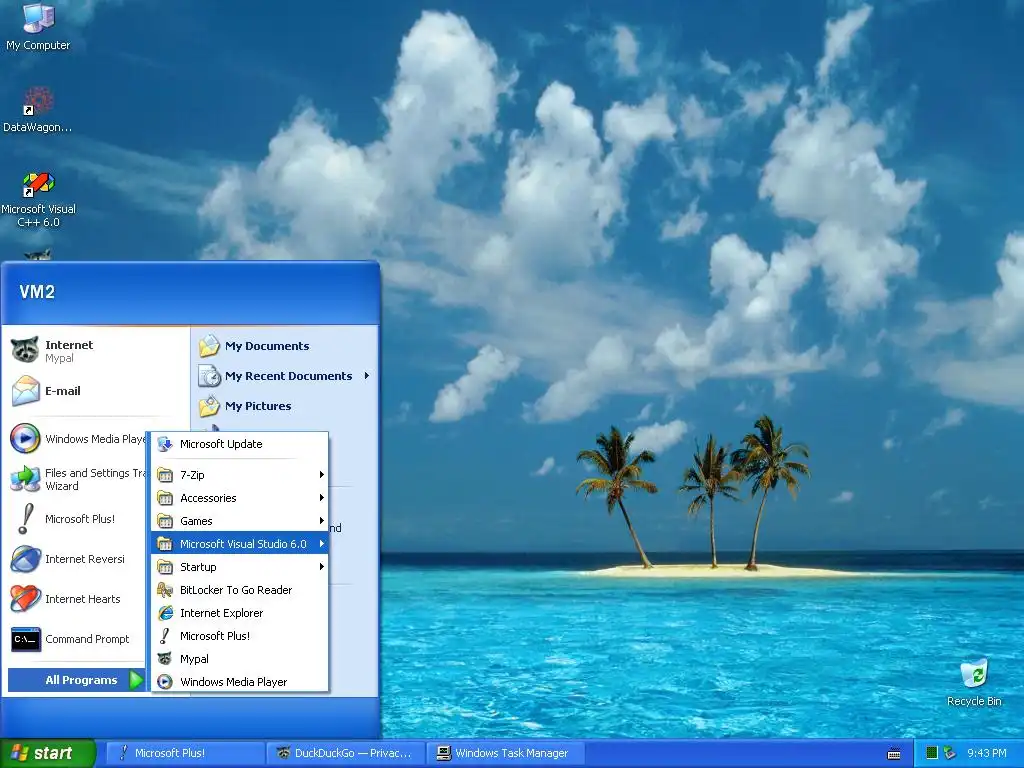Expand the Startup program folder
The height and width of the screenshot is (768, 1024).
(x=240, y=567)
